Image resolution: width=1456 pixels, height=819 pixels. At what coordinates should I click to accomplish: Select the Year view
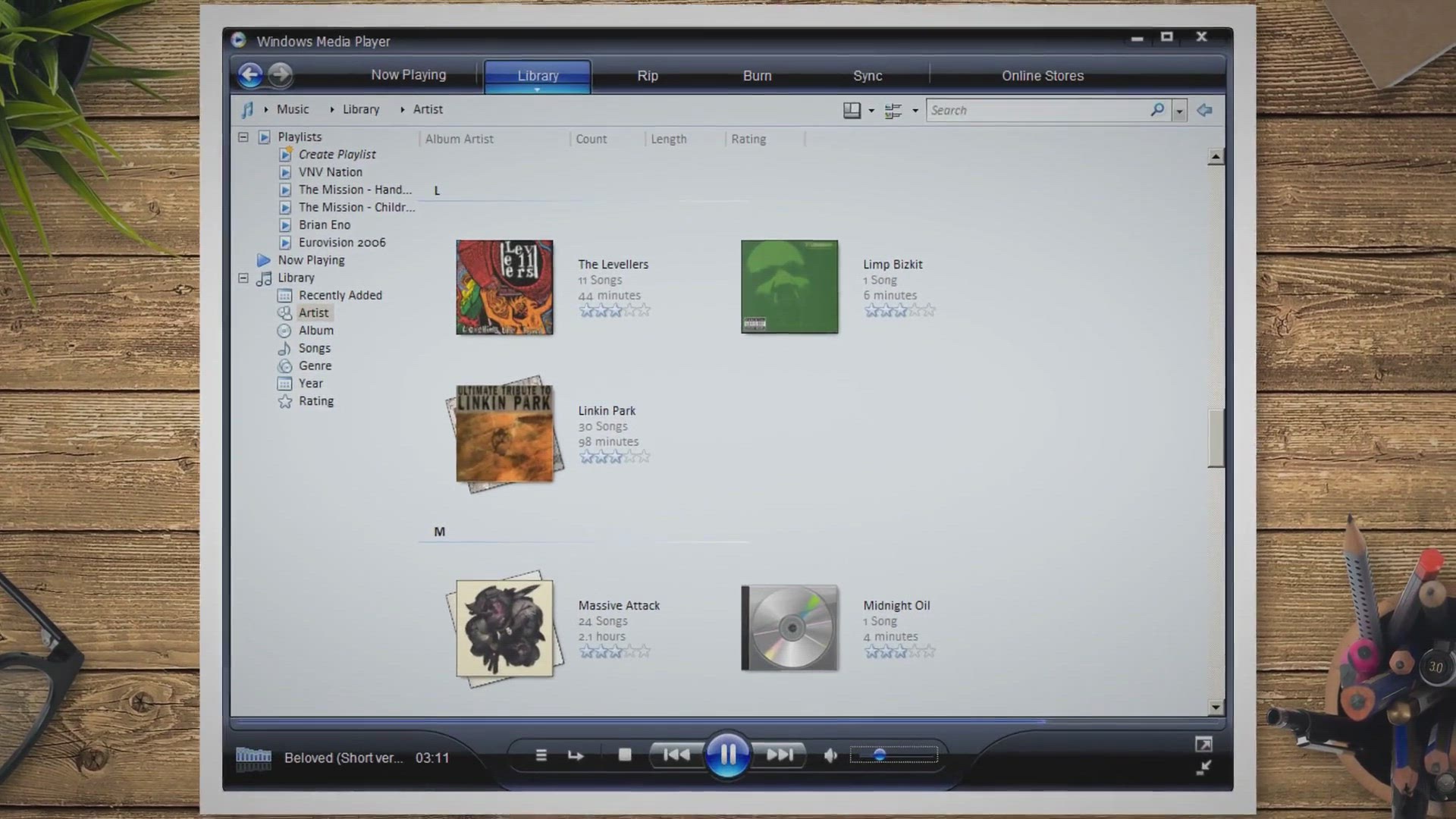310,383
